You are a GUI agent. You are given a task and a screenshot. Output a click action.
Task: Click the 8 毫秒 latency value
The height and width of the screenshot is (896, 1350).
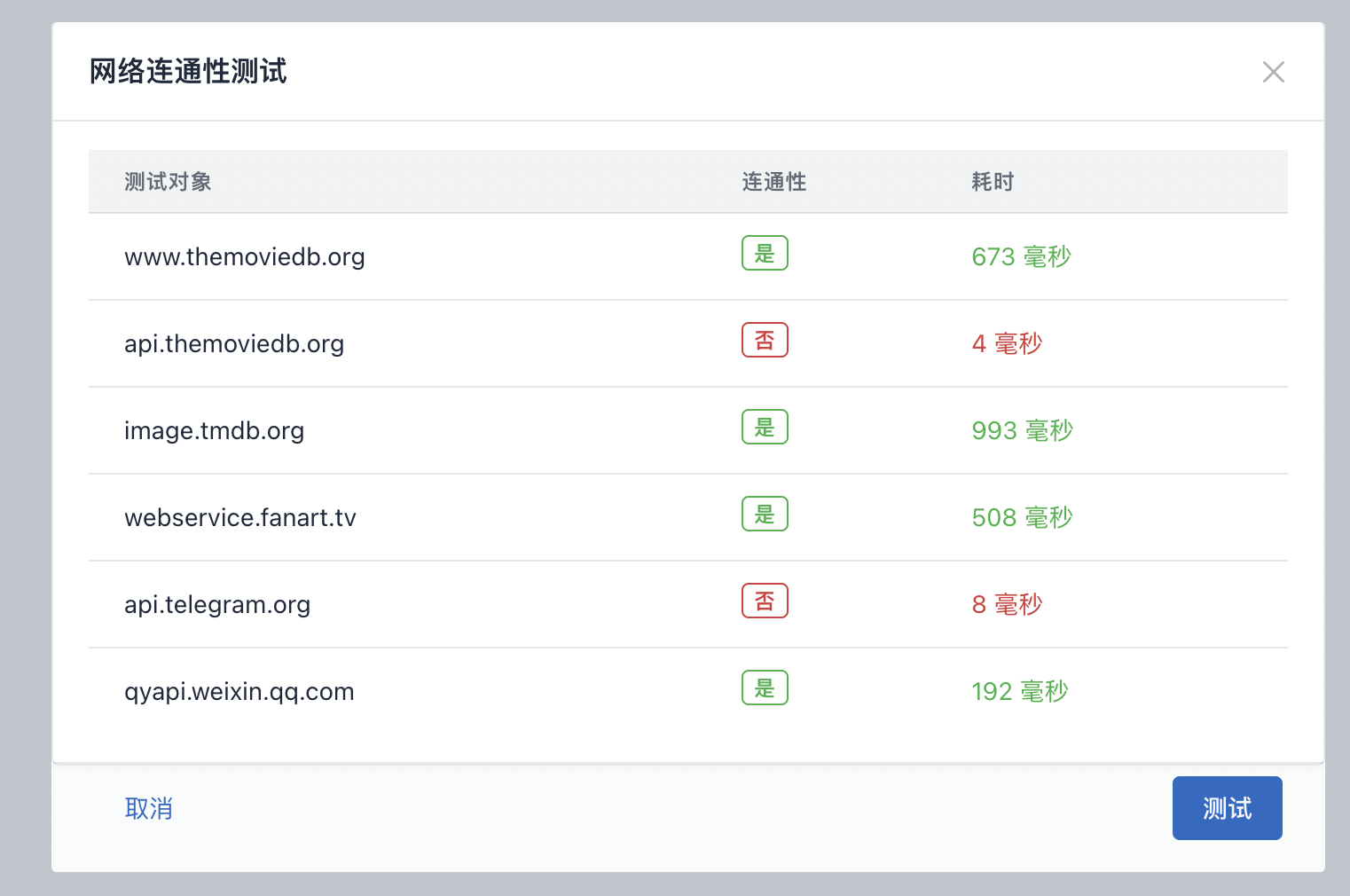1007,604
